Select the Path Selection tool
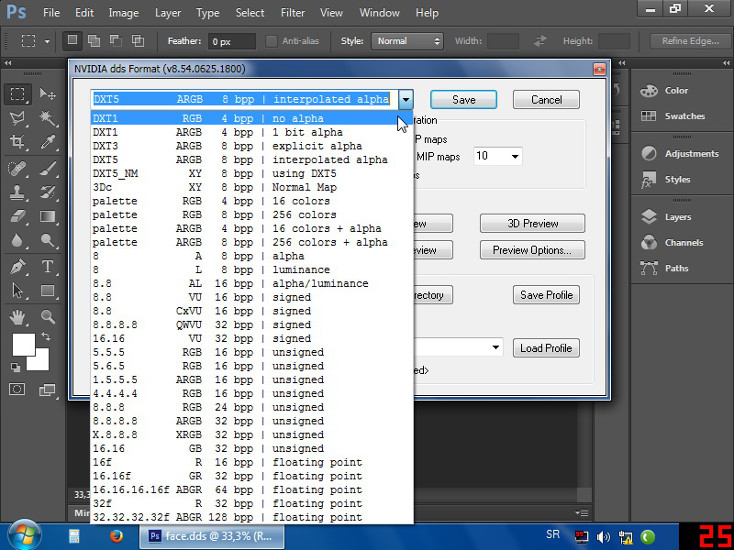Viewport: 734px width, 550px height. point(18,291)
